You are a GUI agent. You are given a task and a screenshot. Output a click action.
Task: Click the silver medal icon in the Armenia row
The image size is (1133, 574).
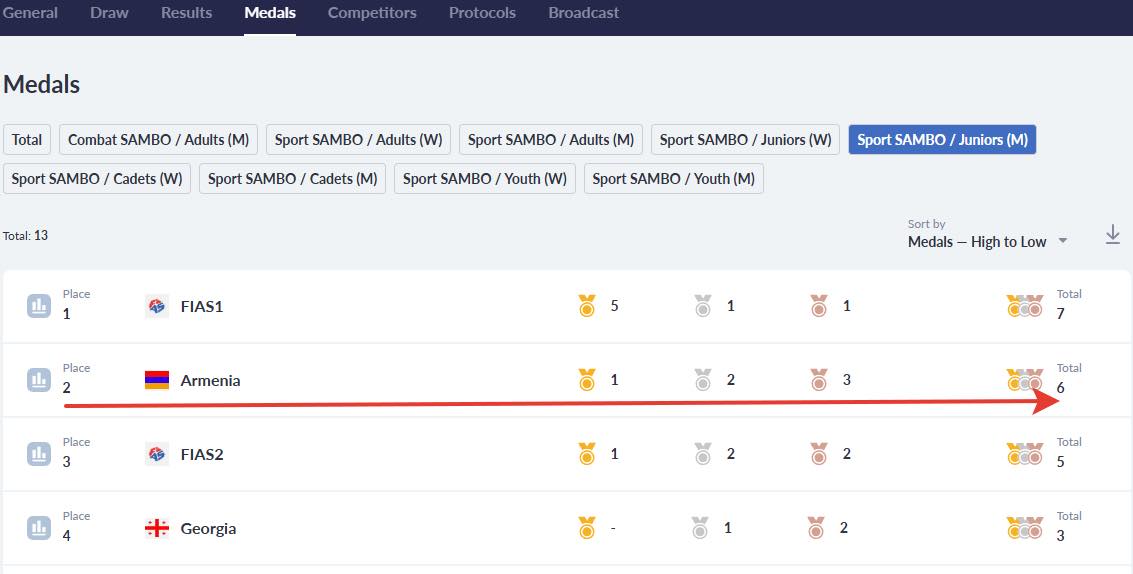click(703, 380)
